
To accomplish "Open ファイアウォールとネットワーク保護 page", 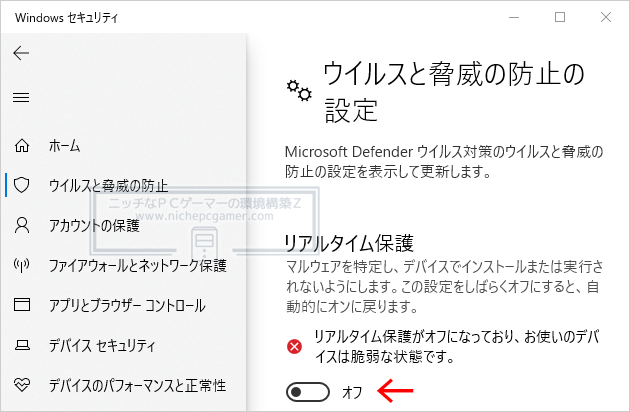I will point(138,265).
